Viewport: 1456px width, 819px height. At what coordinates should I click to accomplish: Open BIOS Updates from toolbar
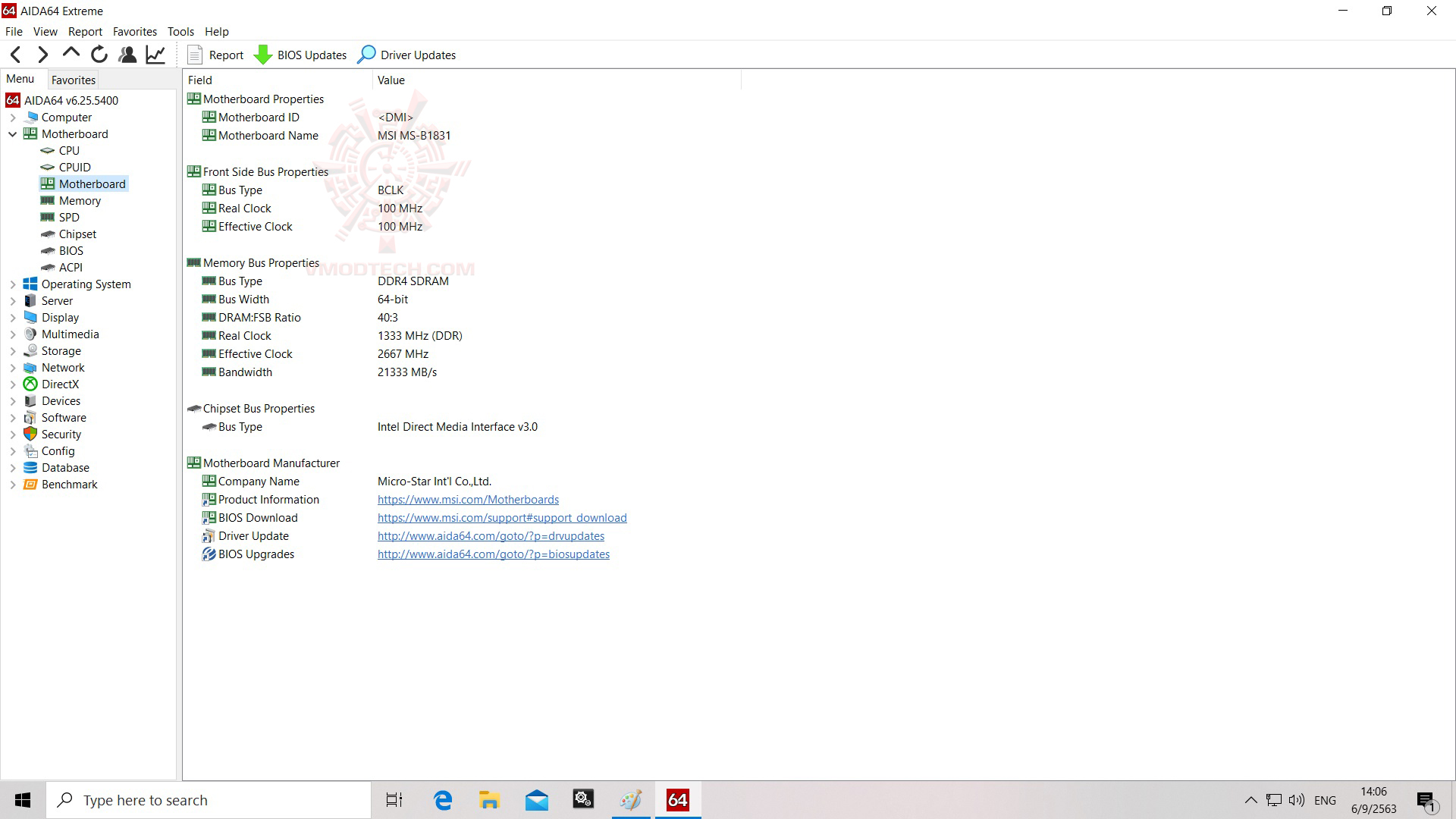[x=300, y=55]
